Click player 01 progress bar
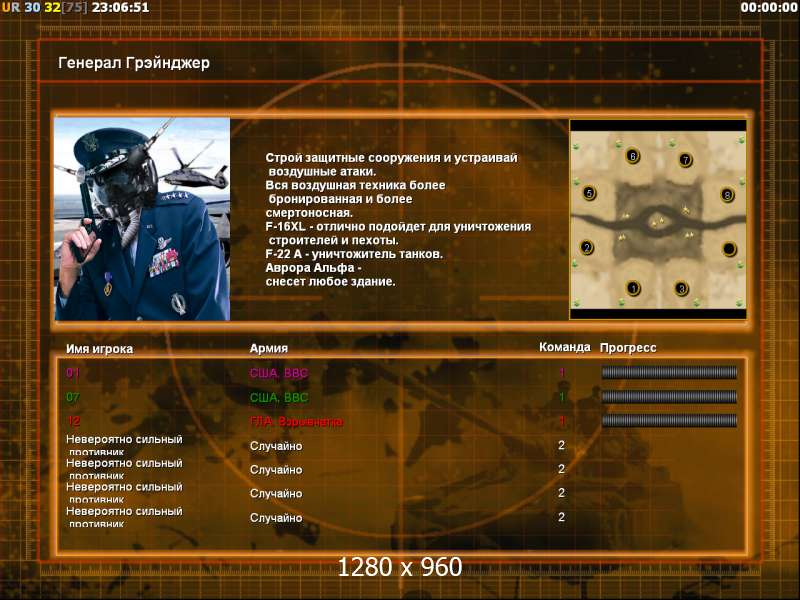Screen dimensions: 800x600 click(x=669, y=372)
